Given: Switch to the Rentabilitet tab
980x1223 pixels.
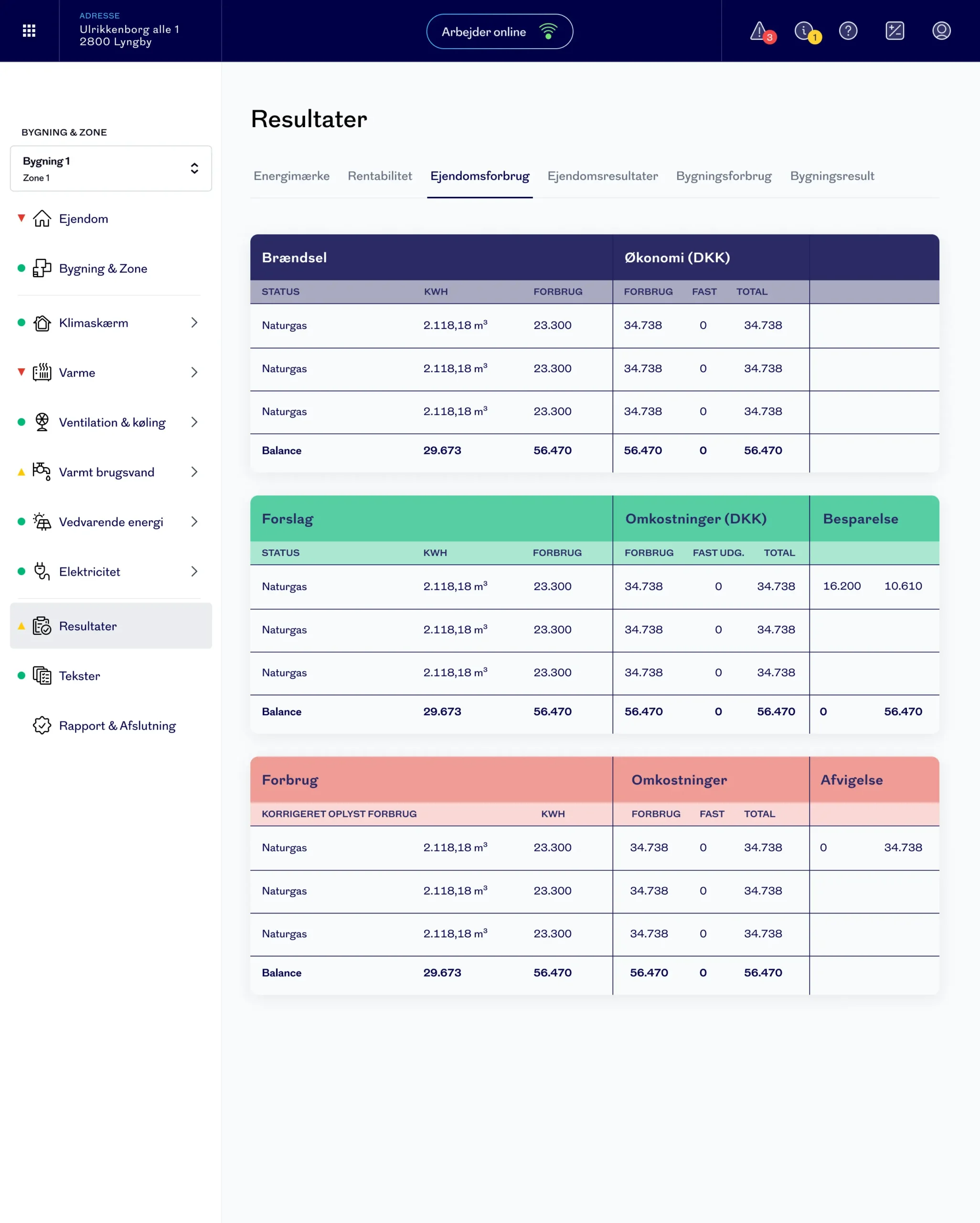Looking at the screenshot, I should [380, 176].
